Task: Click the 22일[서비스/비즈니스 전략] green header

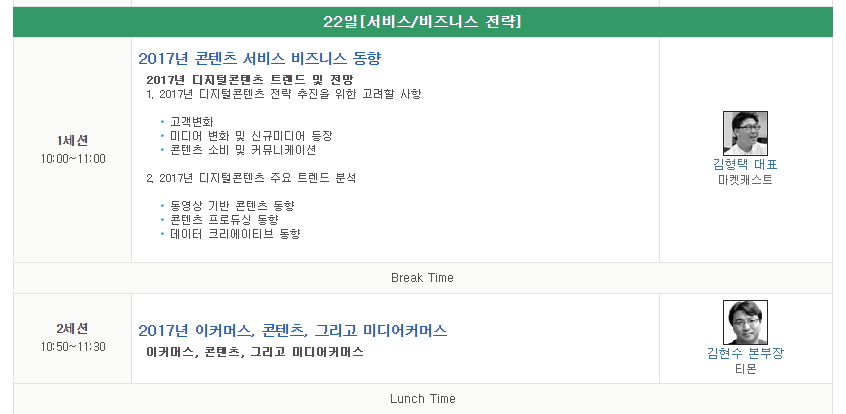Action: click(x=422, y=22)
